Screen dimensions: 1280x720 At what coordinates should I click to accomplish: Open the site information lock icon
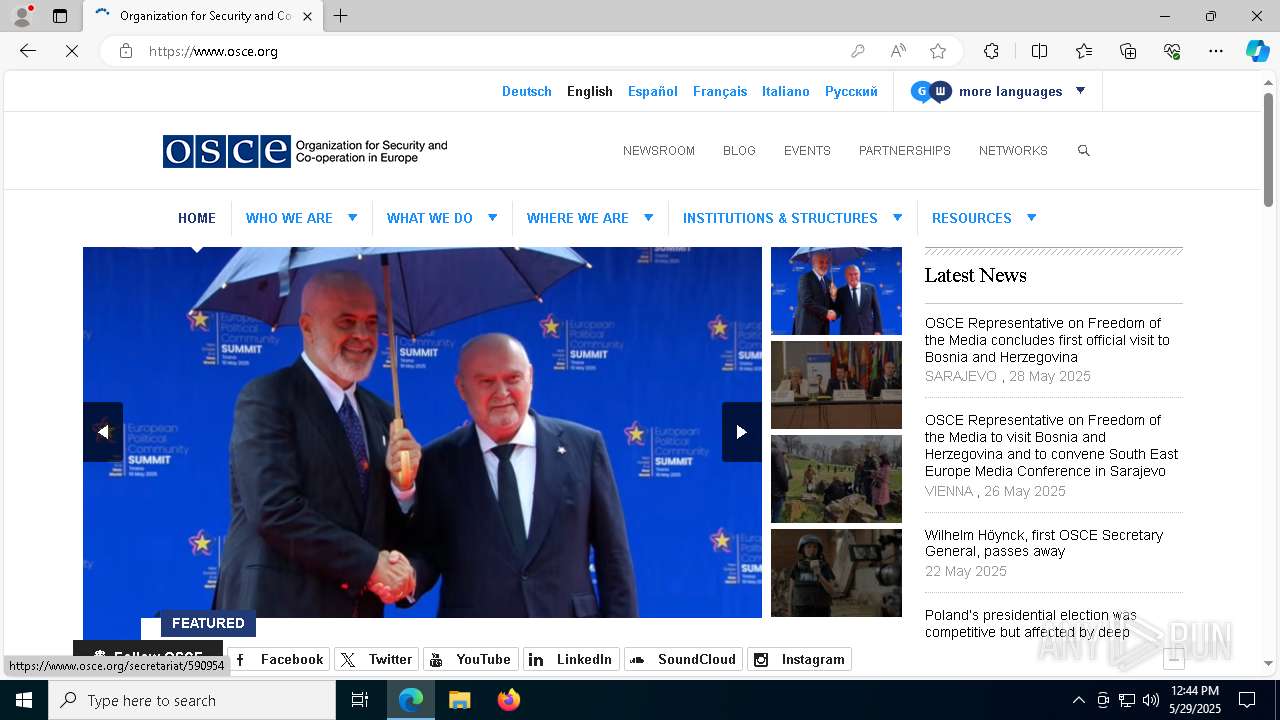pos(126,51)
